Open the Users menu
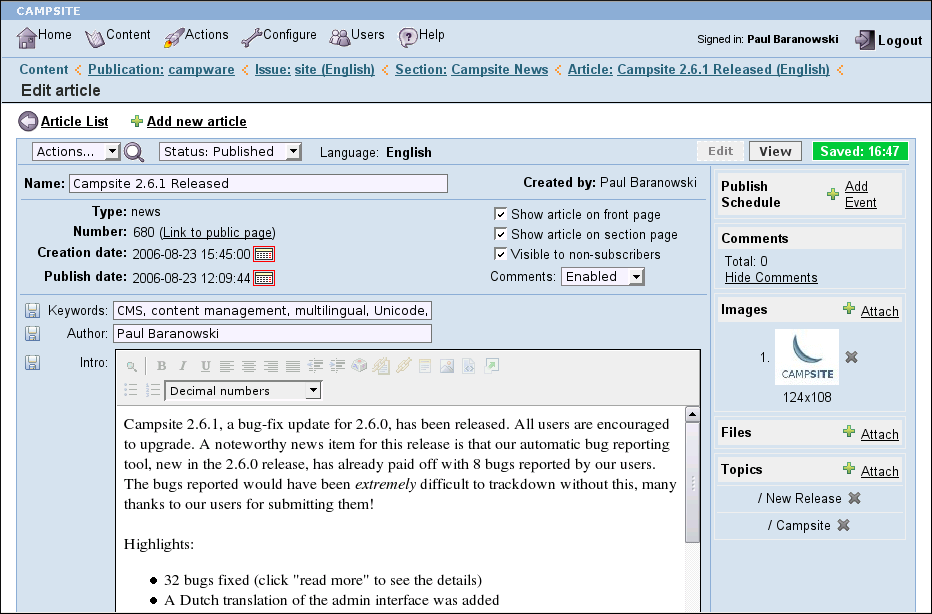The image size is (932, 614). 368,34
